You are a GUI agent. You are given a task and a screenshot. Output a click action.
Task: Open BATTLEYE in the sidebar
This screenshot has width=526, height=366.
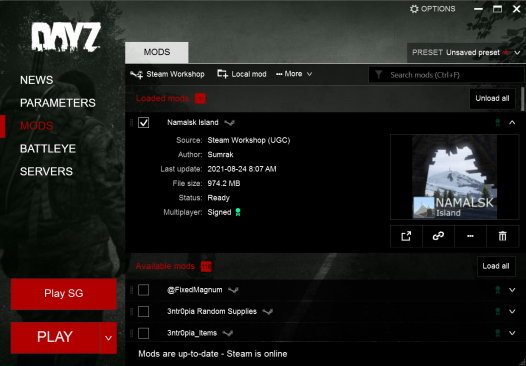[48, 149]
